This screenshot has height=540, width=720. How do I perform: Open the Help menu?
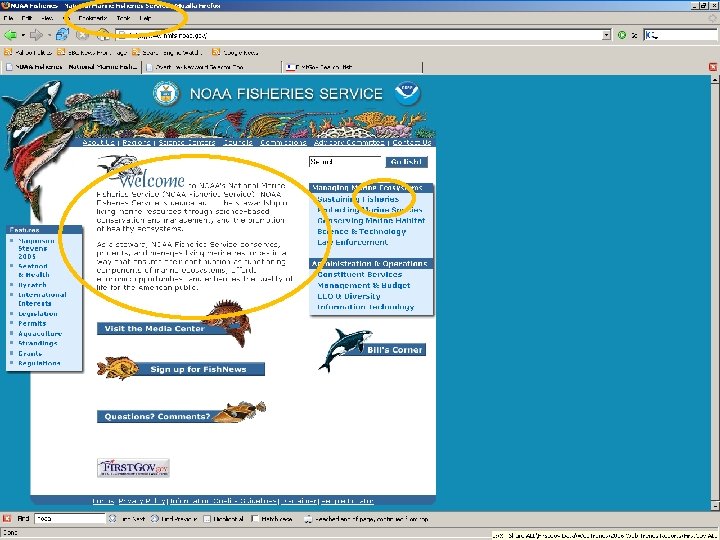[x=145, y=18]
